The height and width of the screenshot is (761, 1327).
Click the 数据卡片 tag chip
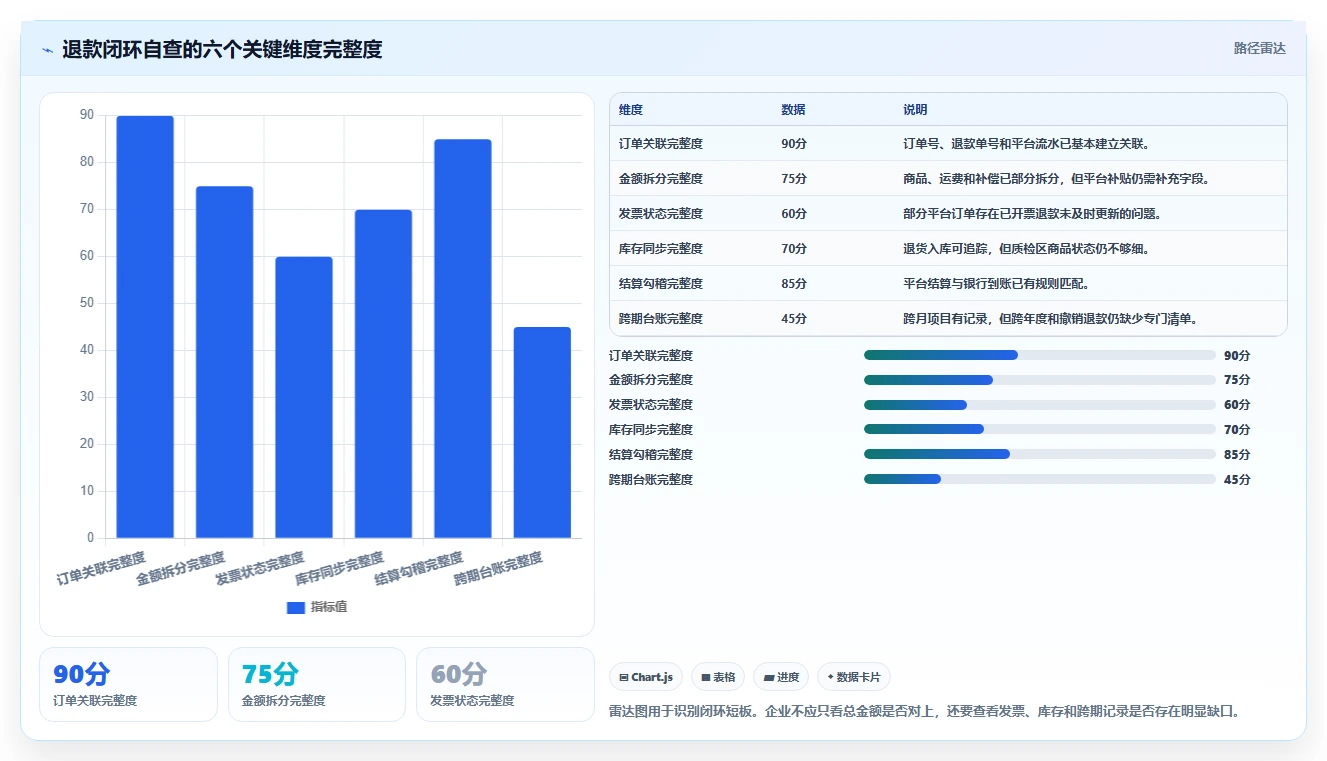(854, 677)
